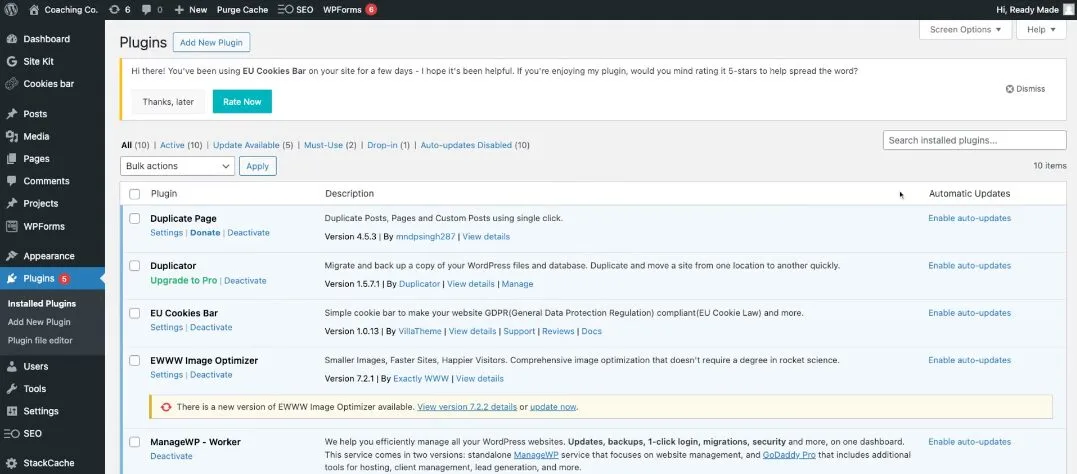The height and width of the screenshot is (474, 1077).
Task: Open Hi, Ready Made account menu
Action: pos(1034,10)
